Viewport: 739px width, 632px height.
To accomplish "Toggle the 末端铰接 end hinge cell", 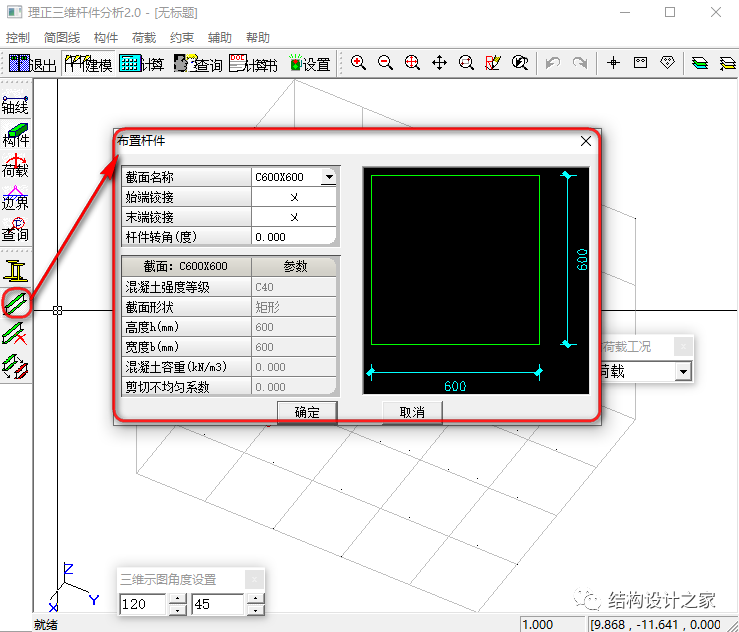I will (x=294, y=217).
